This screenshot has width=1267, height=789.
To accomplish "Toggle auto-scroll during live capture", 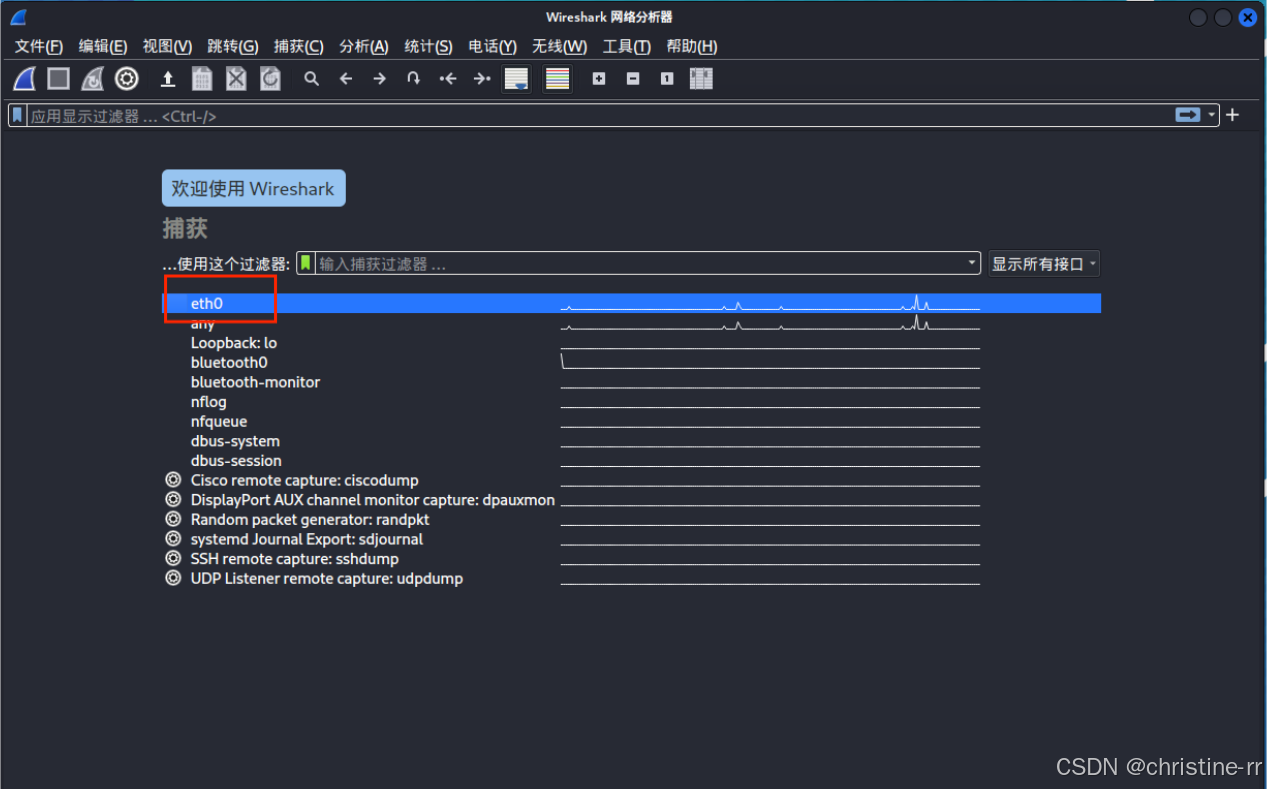I will pos(516,79).
